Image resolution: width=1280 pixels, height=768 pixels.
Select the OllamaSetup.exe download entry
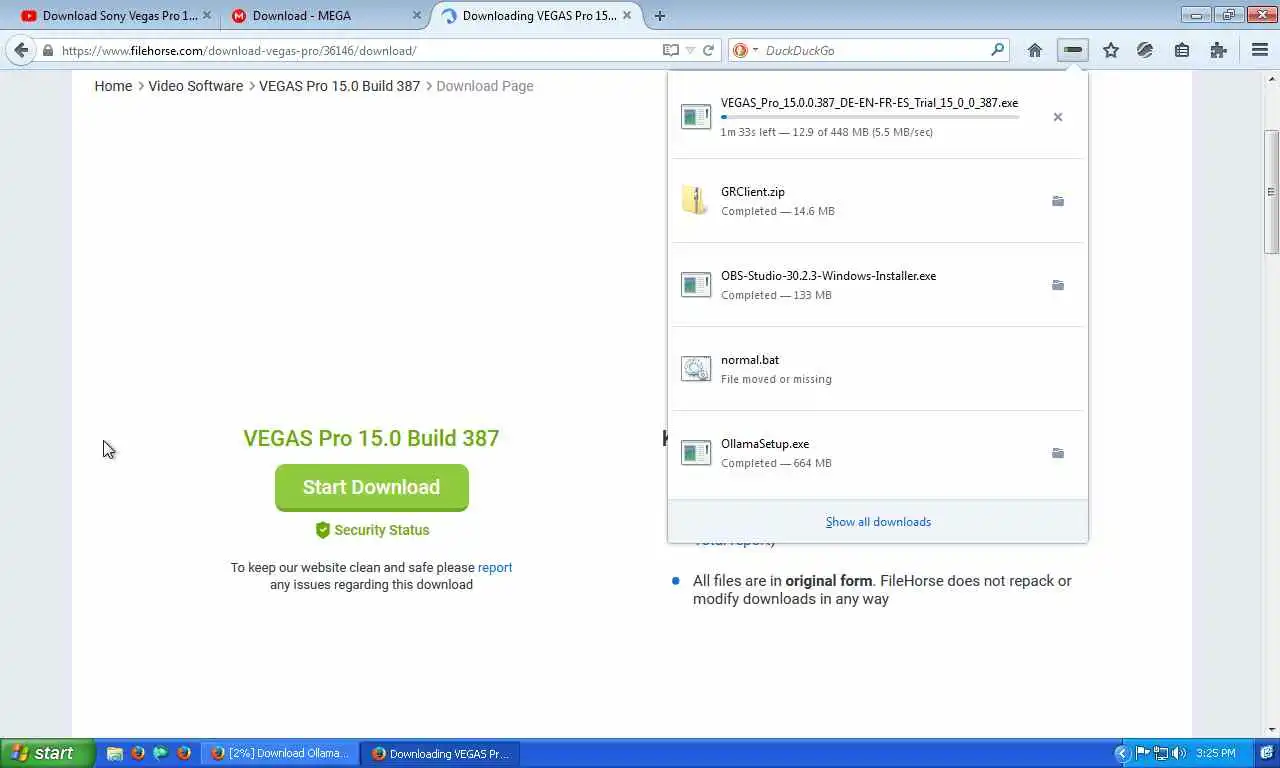tap(878, 453)
